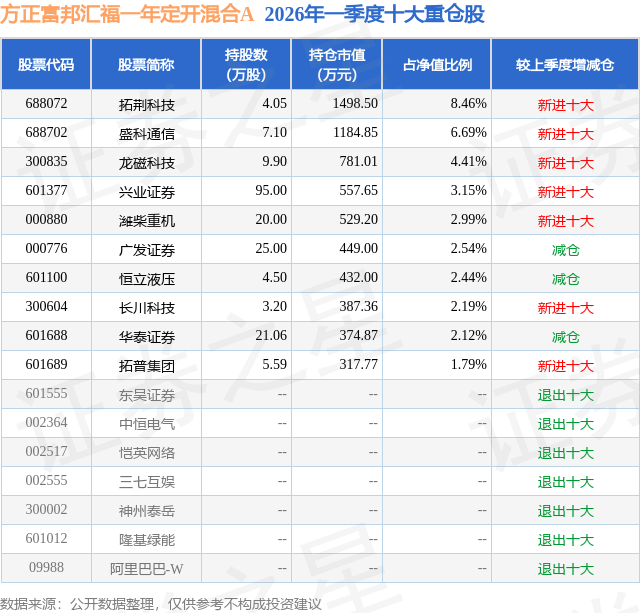Click market value 781.01
This screenshot has width=640, height=613.
pyautogui.click(x=358, y=162)
